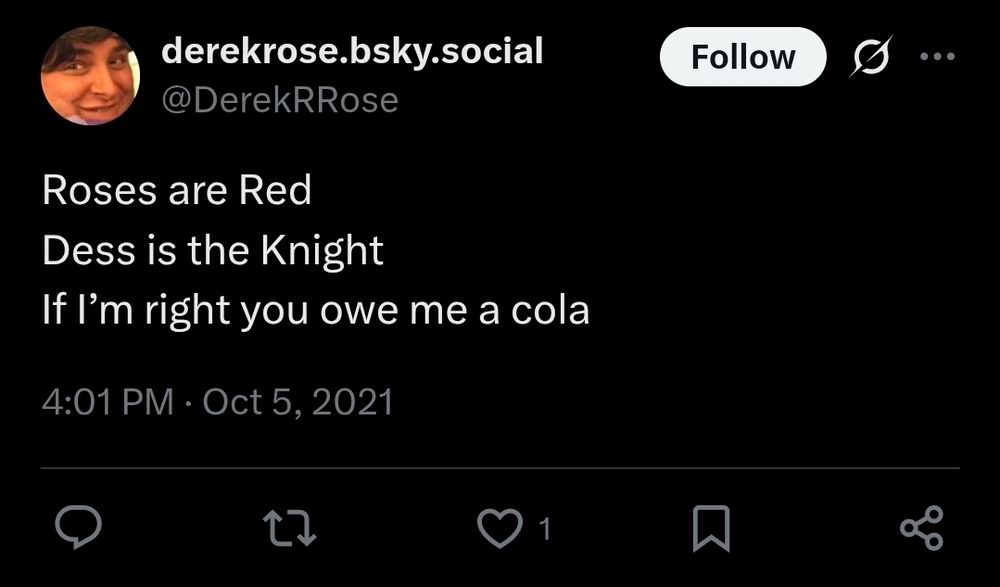
Task: Click the Grok slashed-circle icon
Action: coord(869,58)
